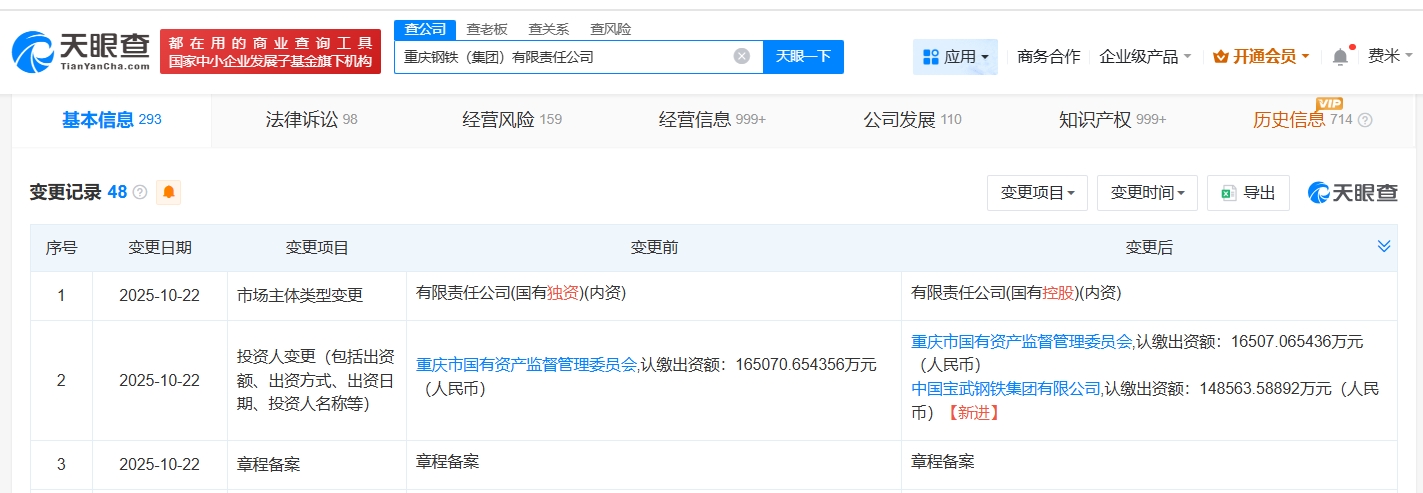The width and height of the screenshot is (1423, 493).
Task: Click the orange alert bell beside 变更记录
Action: (168, 192)
